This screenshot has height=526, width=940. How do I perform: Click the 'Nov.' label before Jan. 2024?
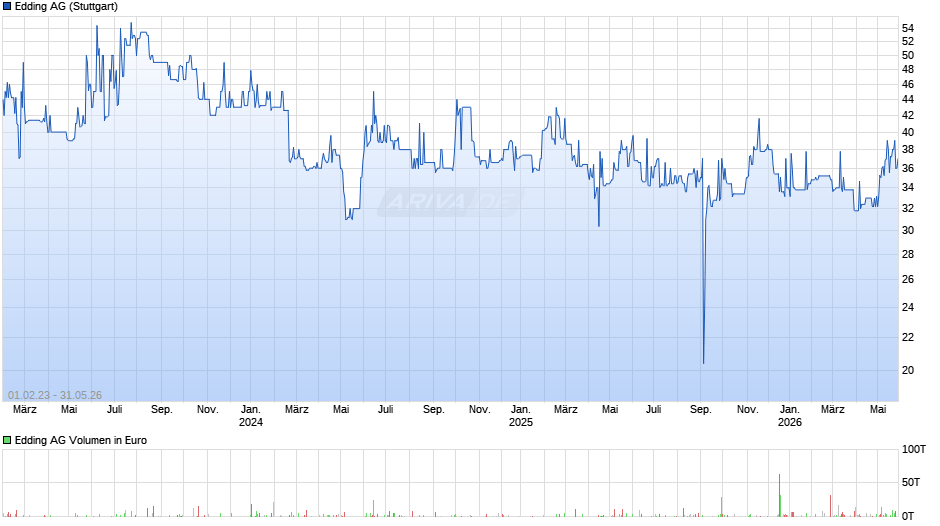(x=207, y=409)
